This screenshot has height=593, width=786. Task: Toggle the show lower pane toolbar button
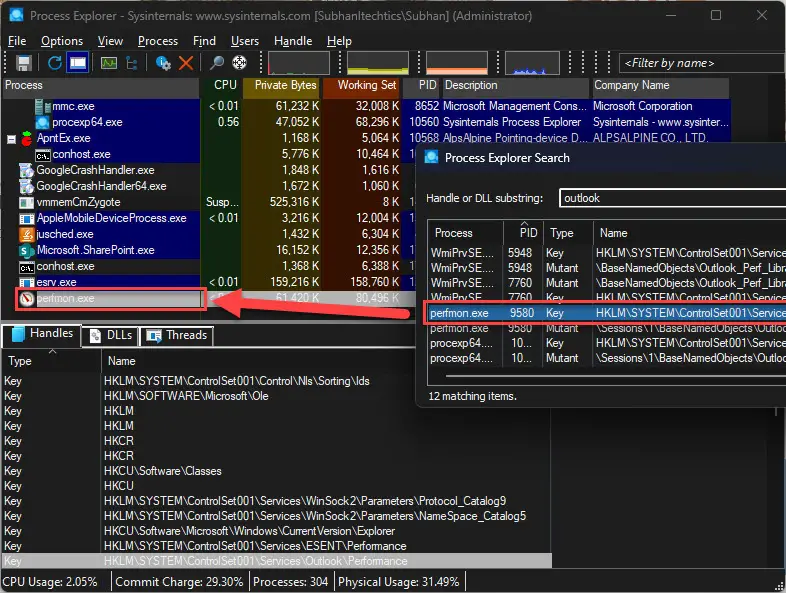pyautogui.click(x=77, y=63)
